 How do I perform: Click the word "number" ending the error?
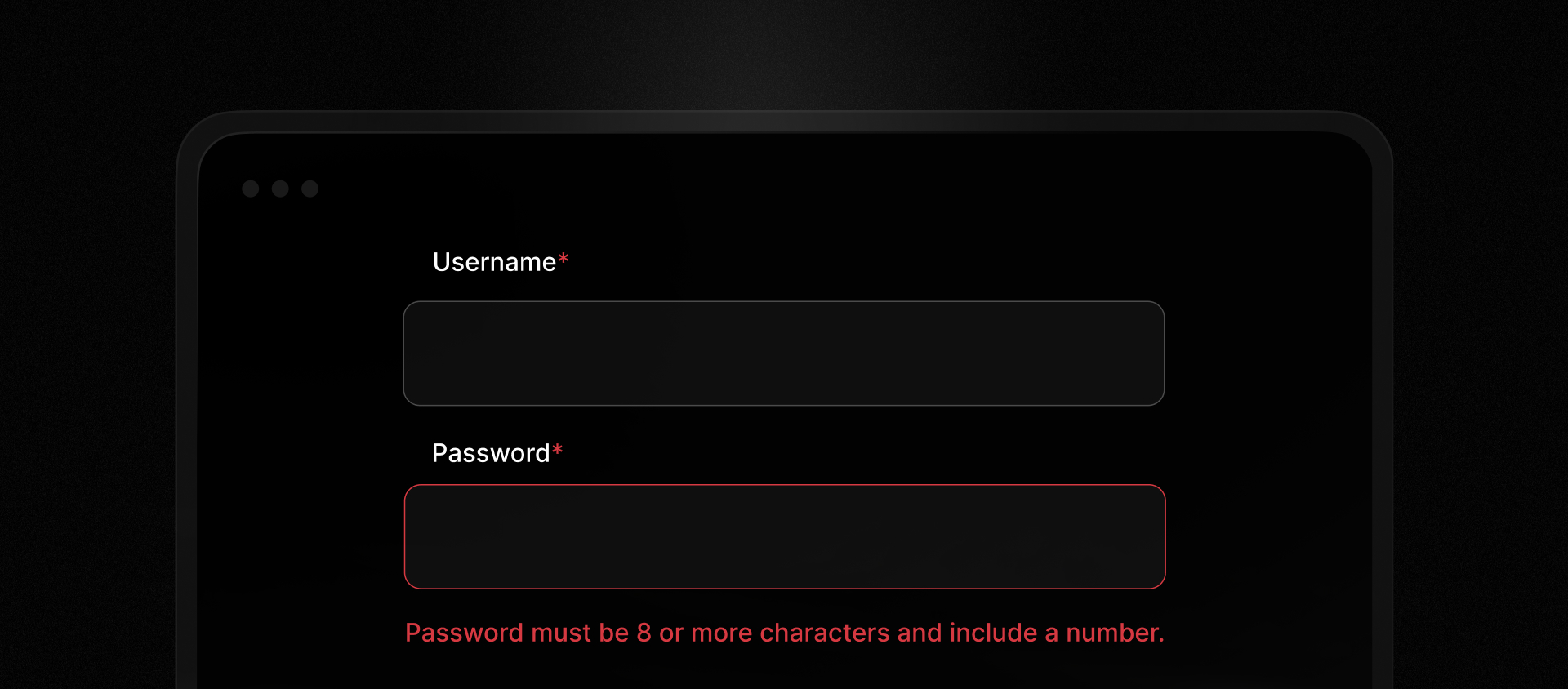[1114, 633]
